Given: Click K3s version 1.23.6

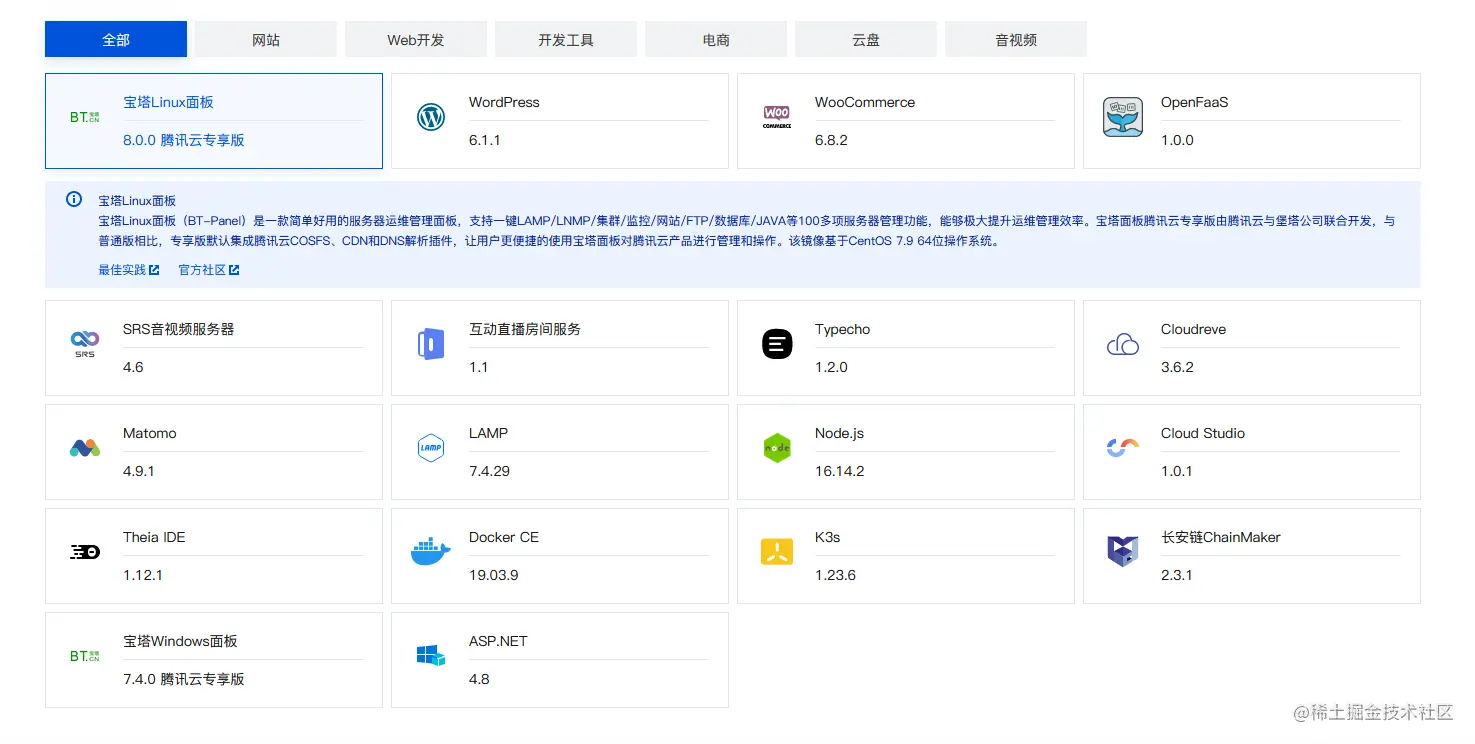Looking at the screenshot, I should (835, 575).
